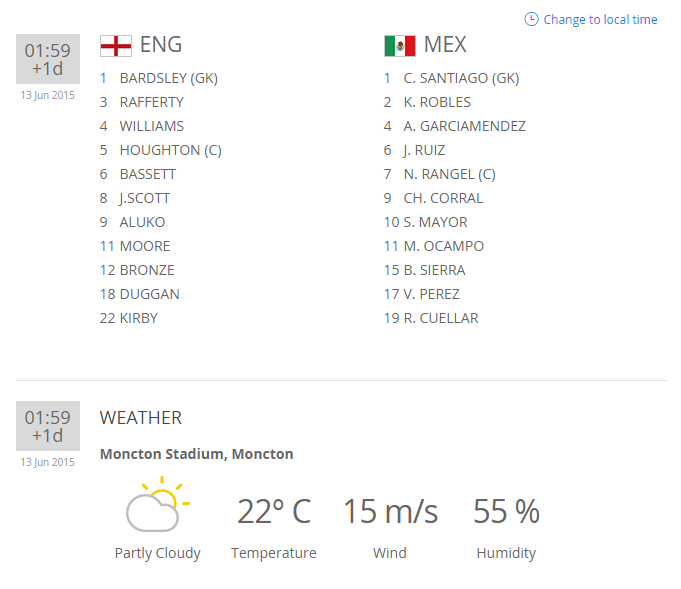Select the ENG team heading

(161, 45)
